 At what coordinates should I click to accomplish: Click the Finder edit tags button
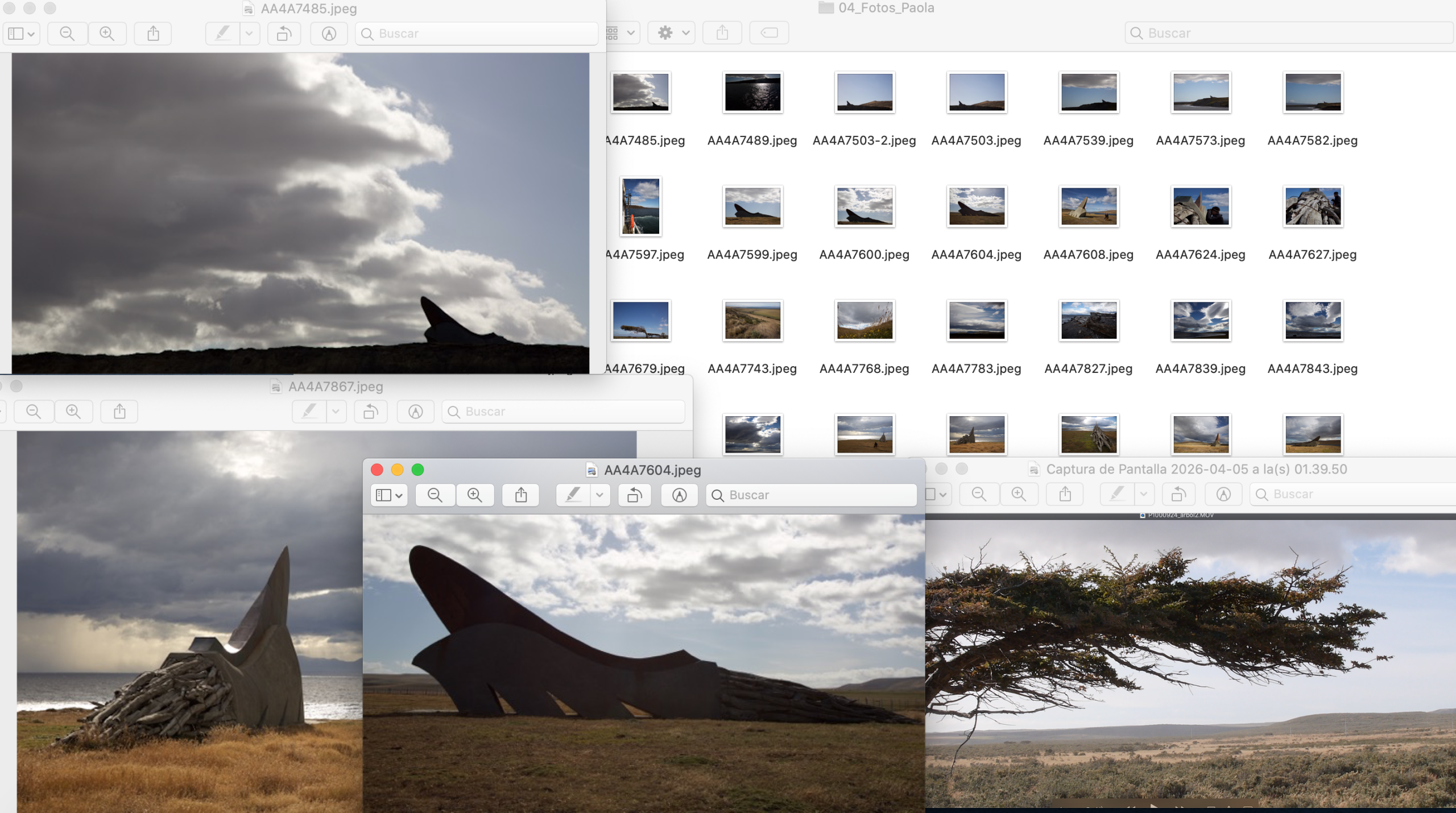(769, 33)
